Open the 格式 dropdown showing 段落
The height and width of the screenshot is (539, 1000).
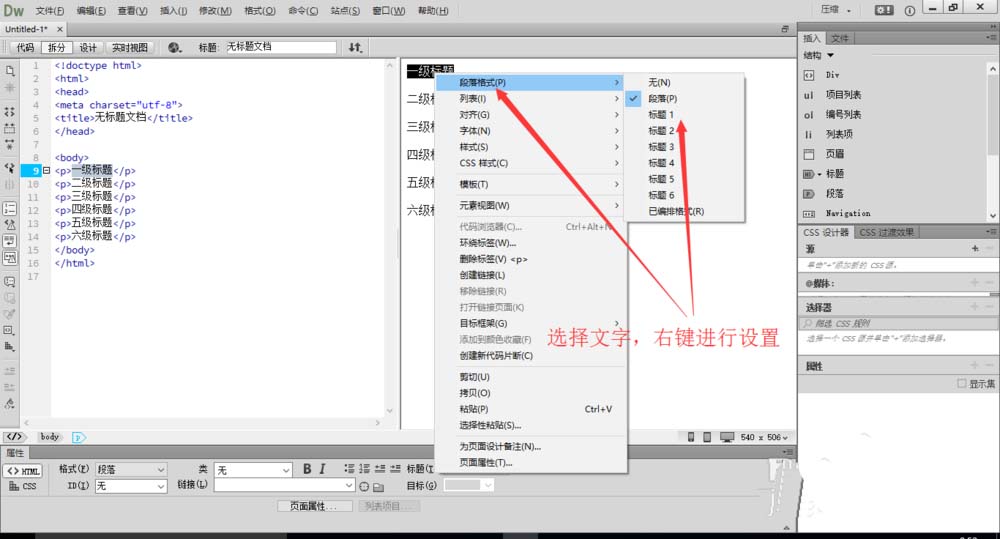tap(131, 469)
